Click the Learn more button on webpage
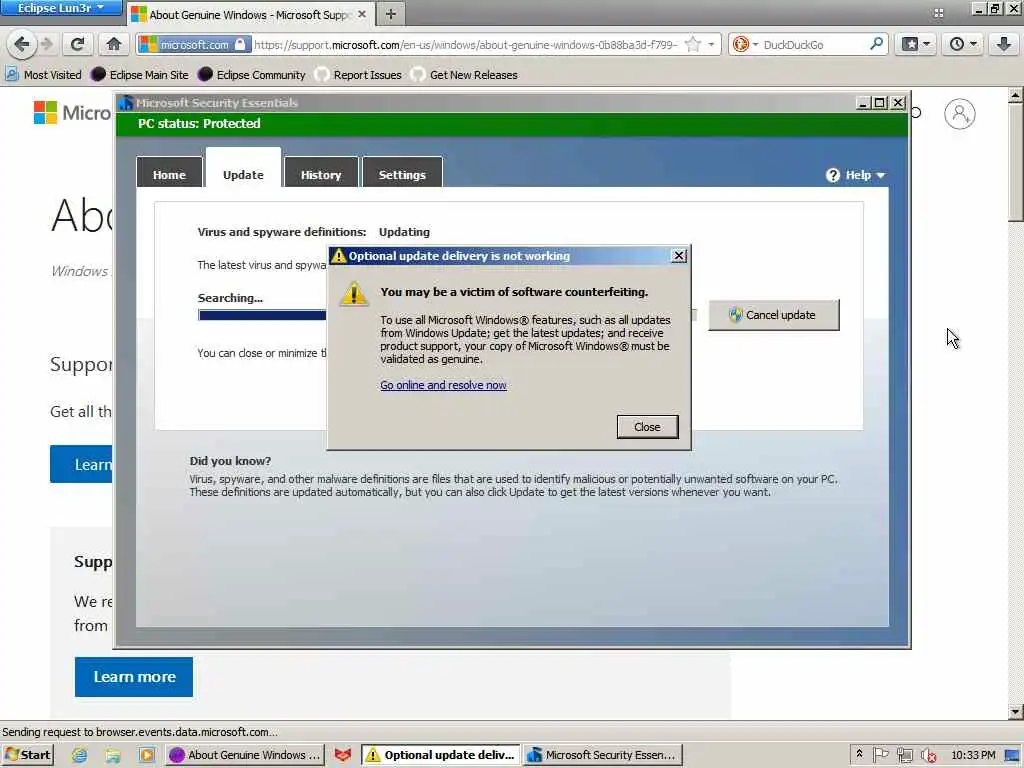The width and height of the screenshot is (1024, 768). 134,677
